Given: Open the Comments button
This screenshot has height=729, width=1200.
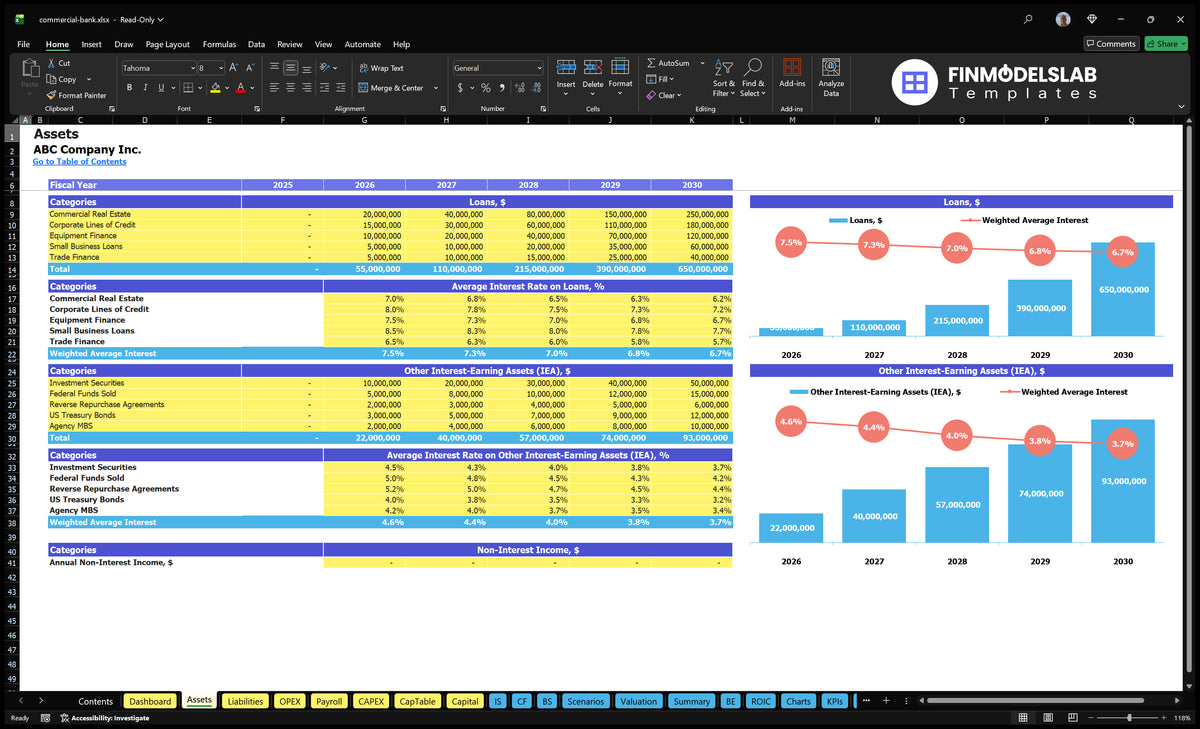Looking at the screenshot, I should (1111, 44).
